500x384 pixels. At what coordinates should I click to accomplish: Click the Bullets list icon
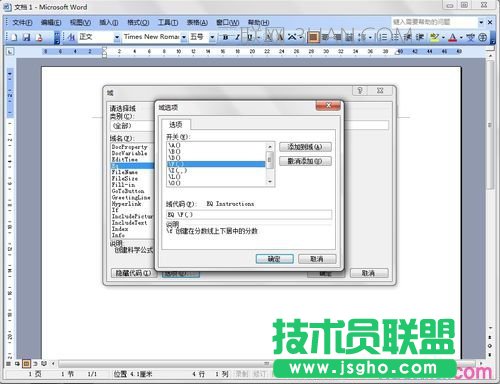click(x=395, y=37)
